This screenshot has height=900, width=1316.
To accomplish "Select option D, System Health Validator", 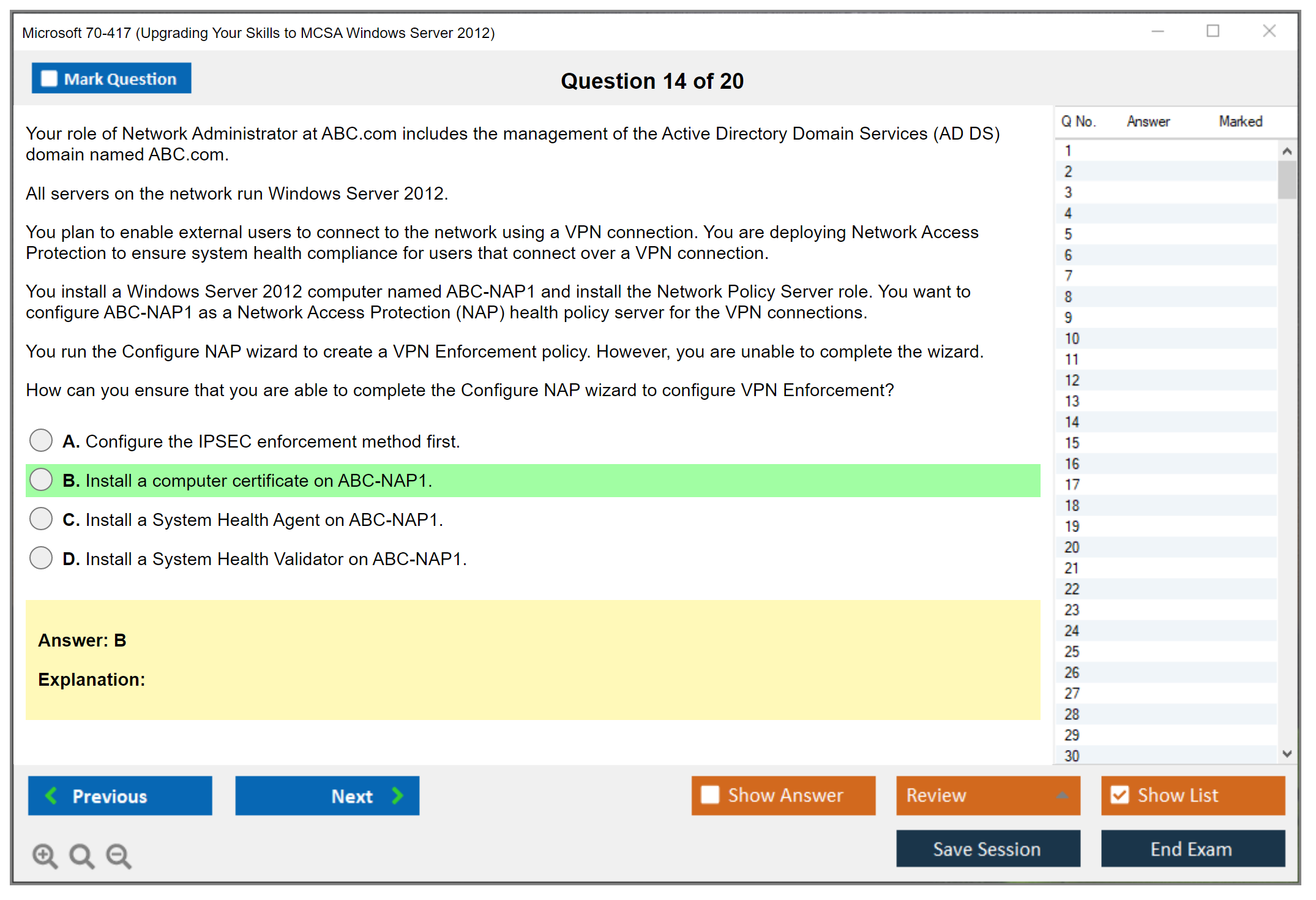I will pos(41,558).
